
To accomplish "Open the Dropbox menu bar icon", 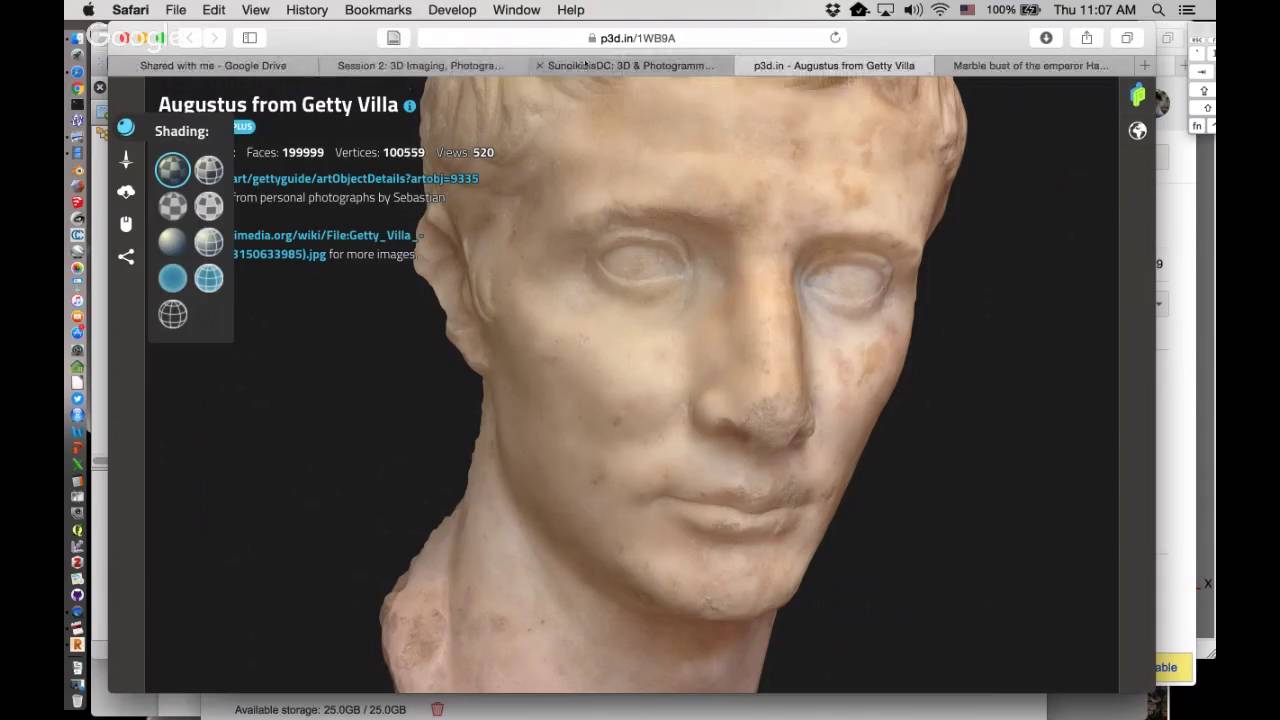I will click(x=833, y=10).
